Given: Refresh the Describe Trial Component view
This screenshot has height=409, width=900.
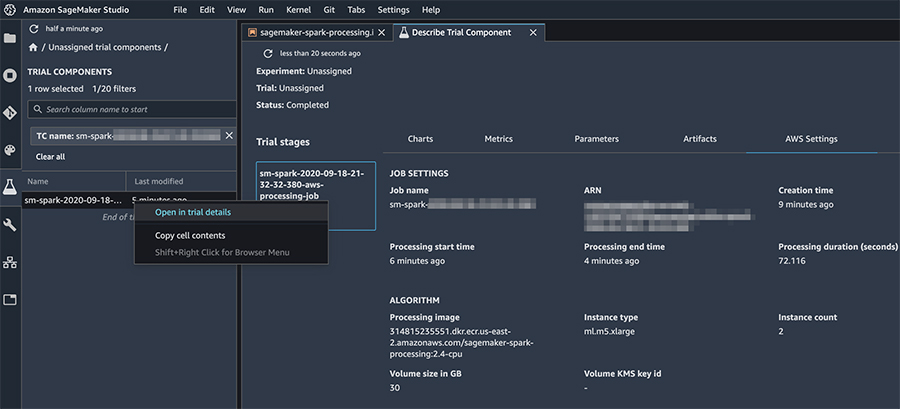Looking at the screenshot, I should point(267,53).
